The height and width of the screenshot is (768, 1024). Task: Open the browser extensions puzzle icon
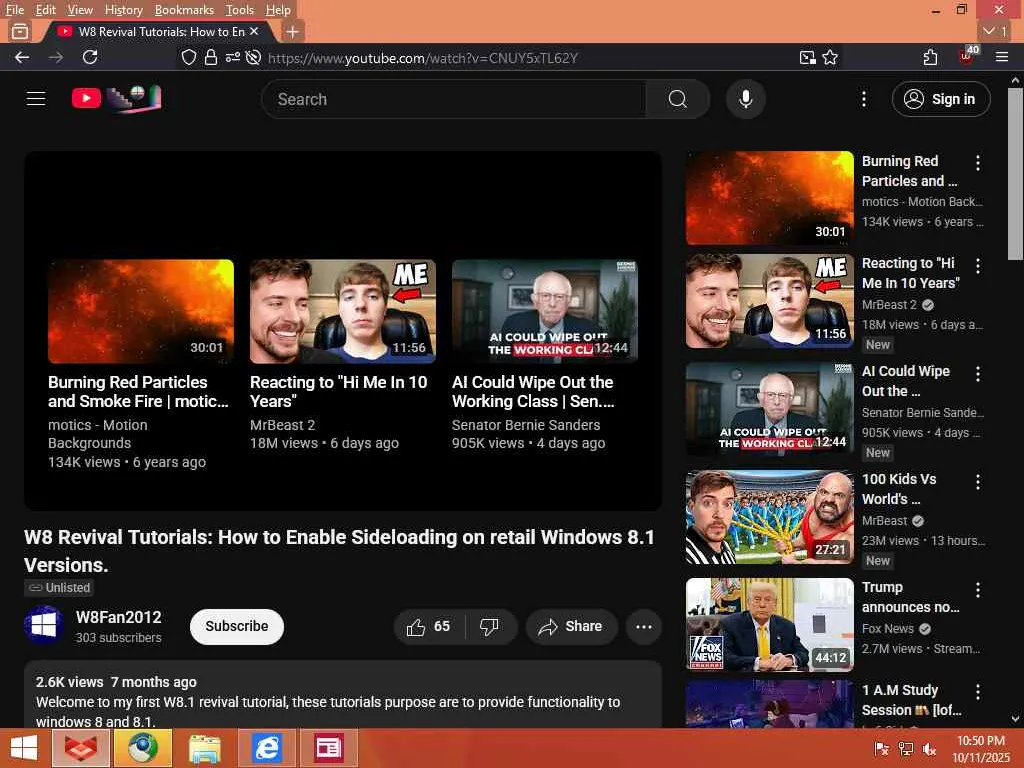(x=930, y=57)
